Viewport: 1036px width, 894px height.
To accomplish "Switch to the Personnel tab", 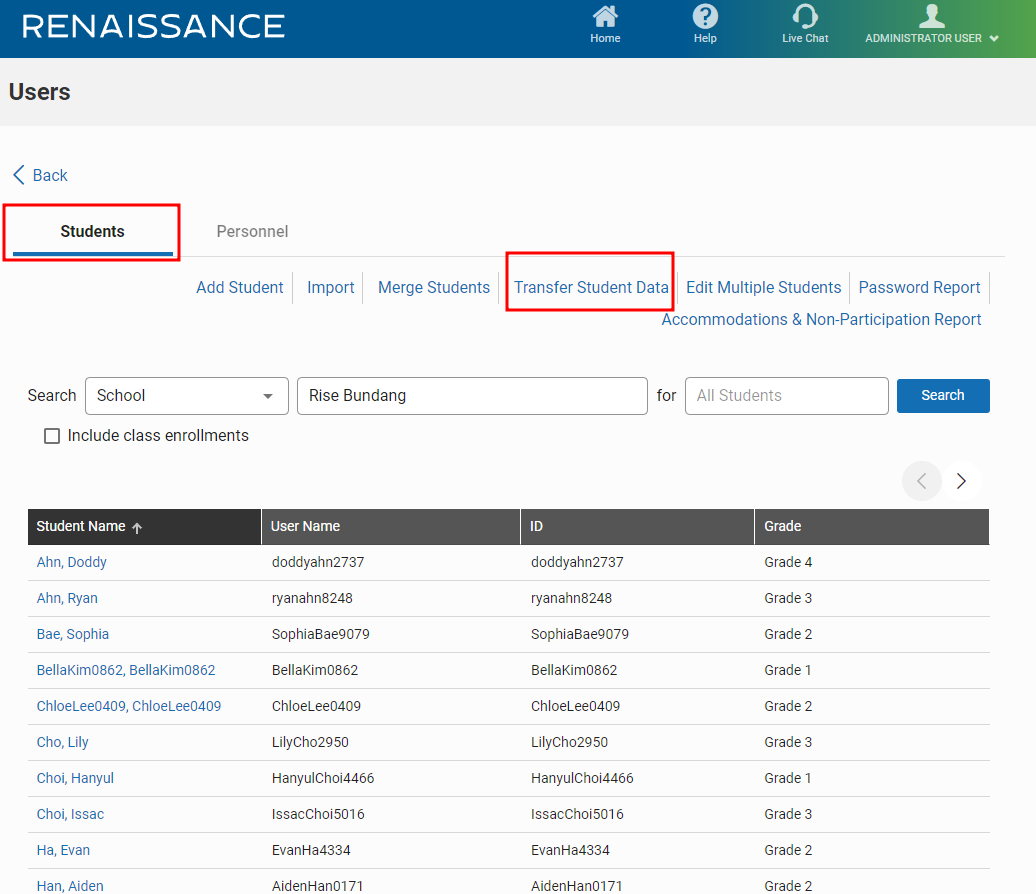I will pyautogui.click(x=252, y=231).
